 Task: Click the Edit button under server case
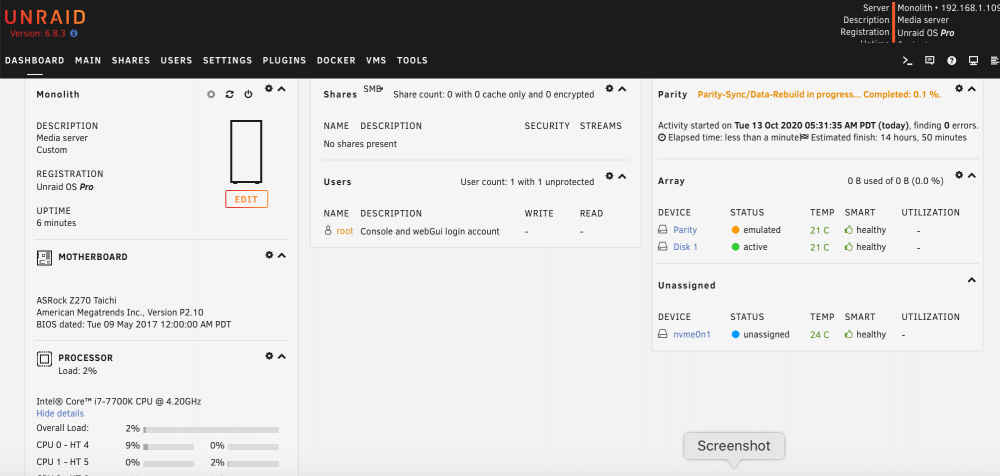[x=246, y=199]
